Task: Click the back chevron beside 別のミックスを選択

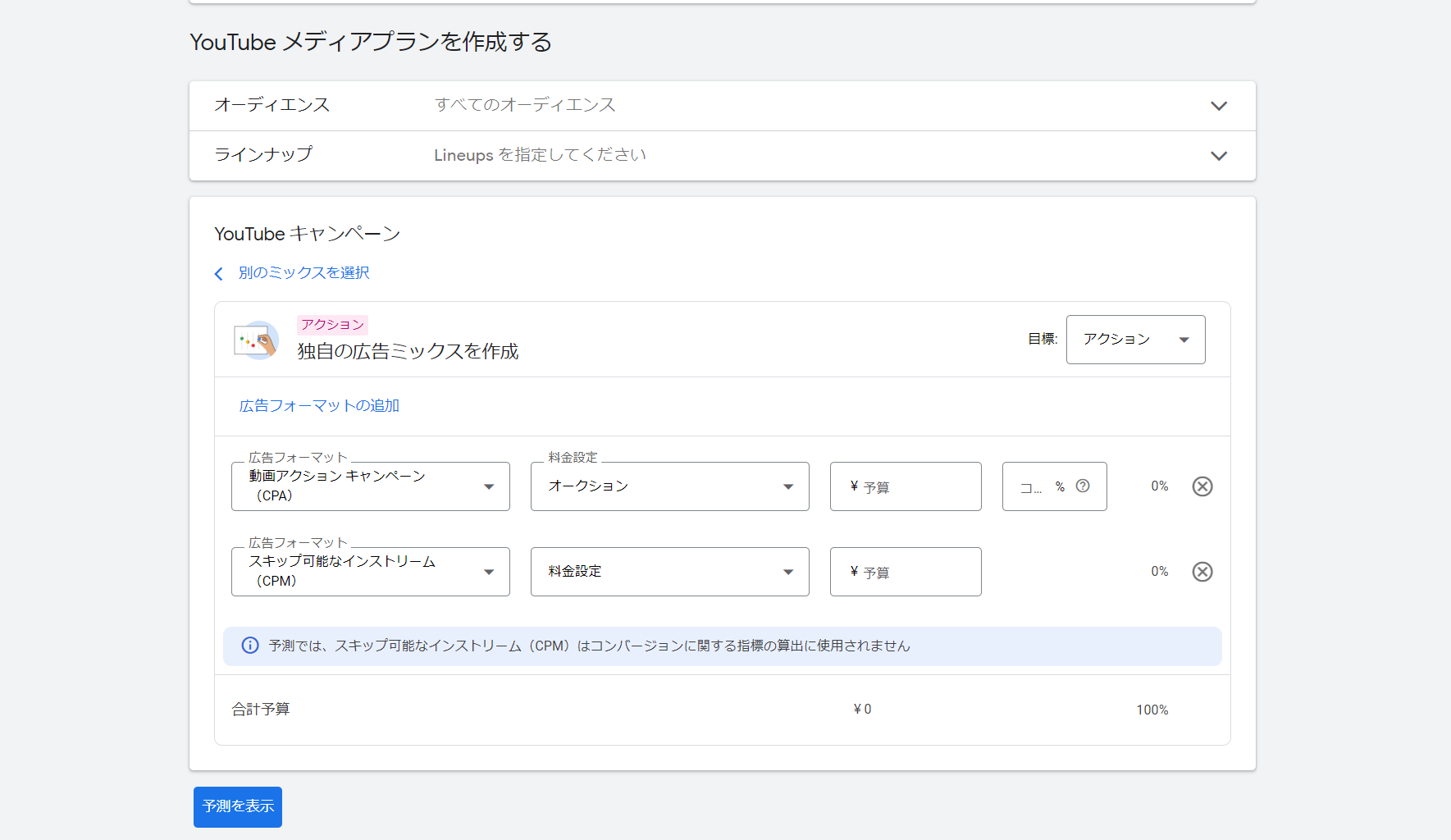Action: pos(218,273)
